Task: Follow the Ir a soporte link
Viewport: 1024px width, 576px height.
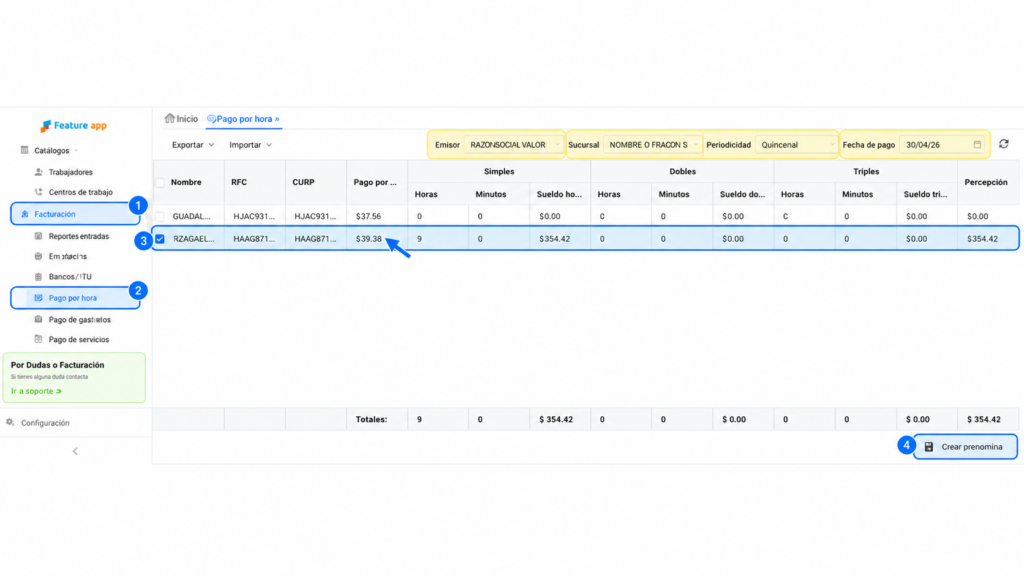Action: pyautogui.click(x=37, y=391)
